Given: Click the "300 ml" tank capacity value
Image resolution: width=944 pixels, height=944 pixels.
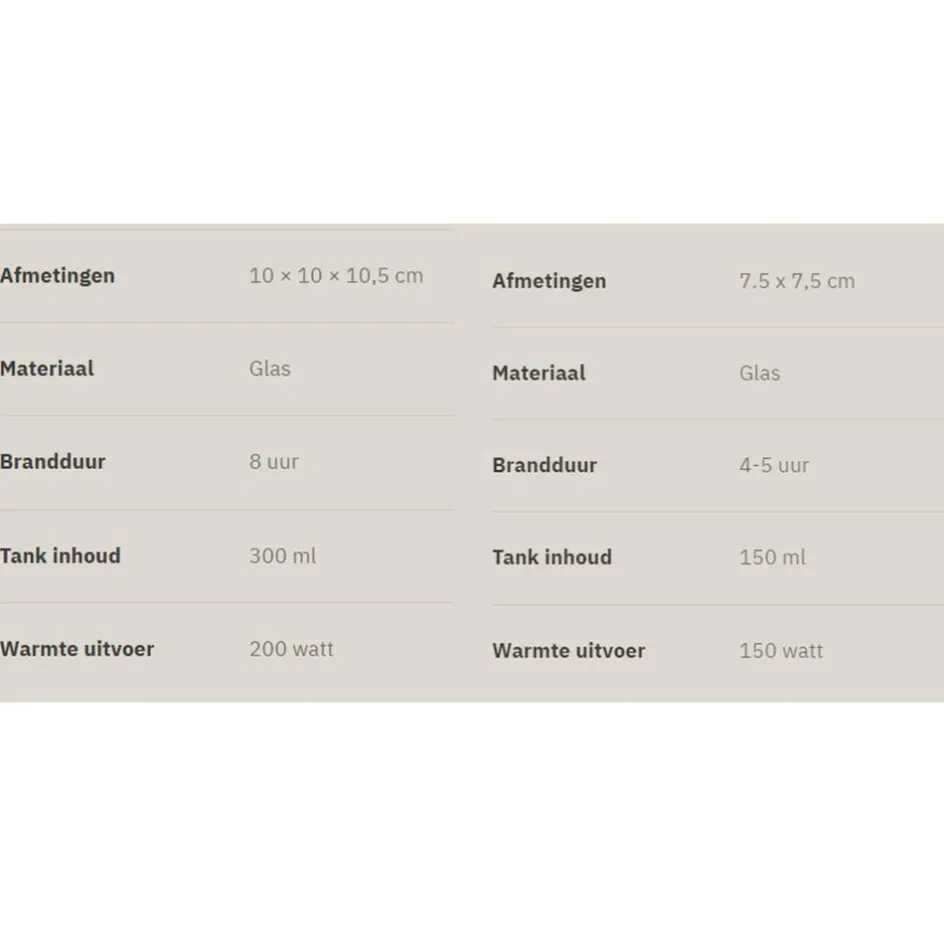Looking at the screenshot, I should [x=282, y=556].
